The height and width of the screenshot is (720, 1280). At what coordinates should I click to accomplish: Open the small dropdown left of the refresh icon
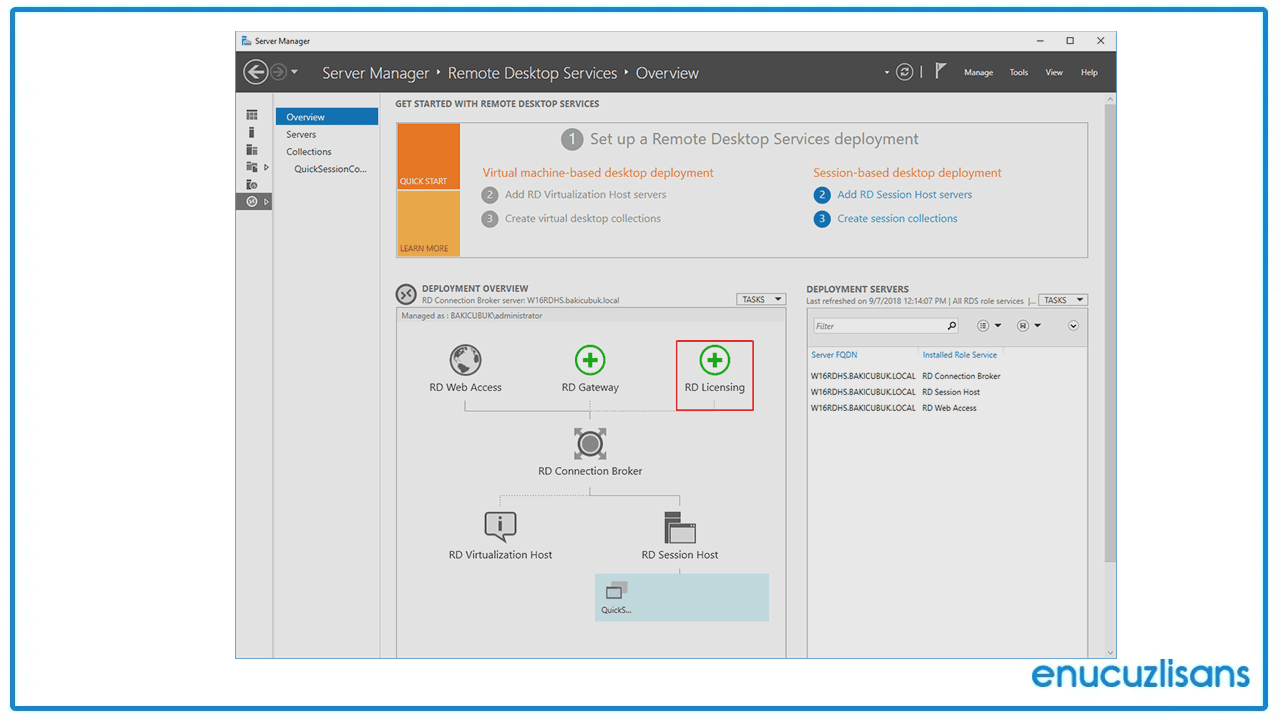tap(886, 73)
